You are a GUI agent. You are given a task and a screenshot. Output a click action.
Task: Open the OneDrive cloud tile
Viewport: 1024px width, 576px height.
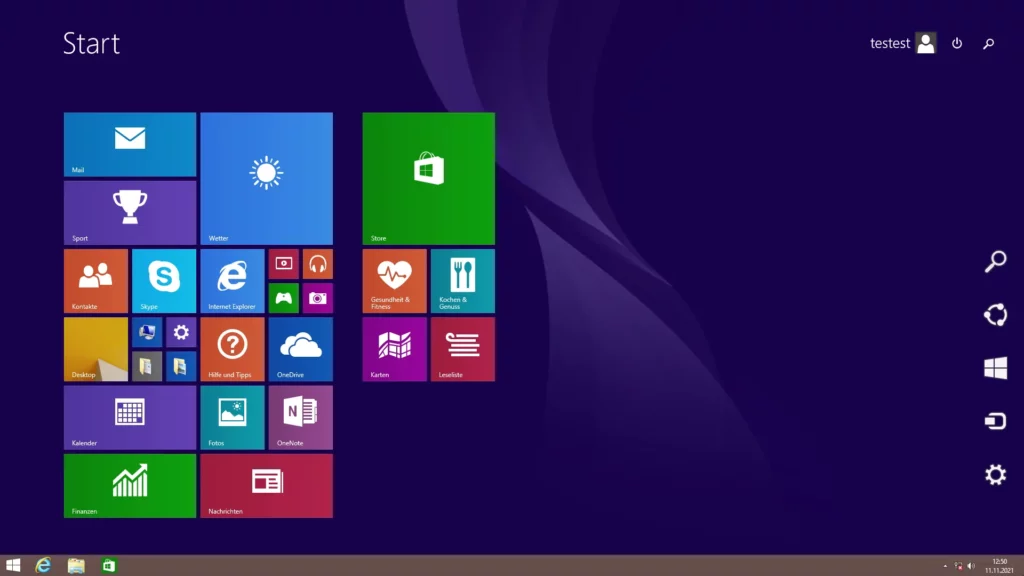point(300,349)
